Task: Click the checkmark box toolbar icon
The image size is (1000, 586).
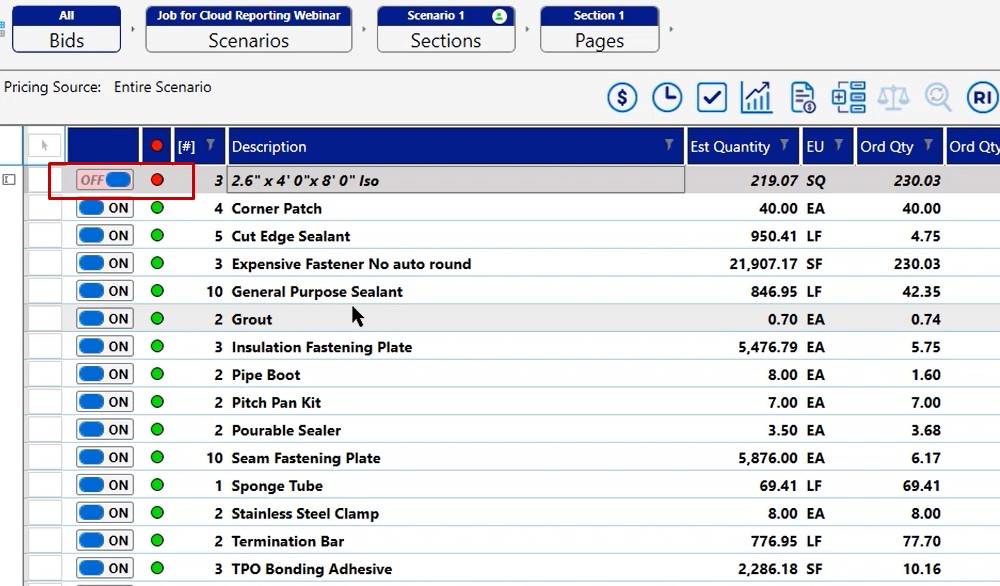Action: coord(712,97)
